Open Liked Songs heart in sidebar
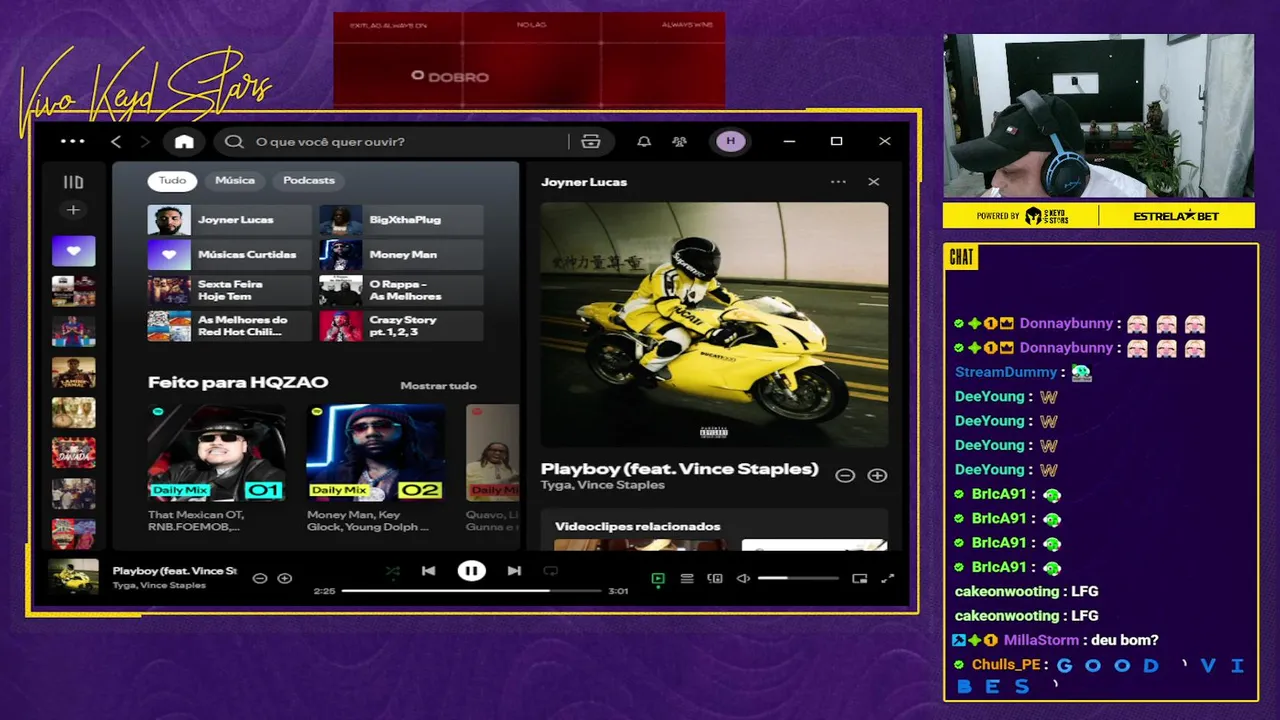The image size is (1280, 720). pos(74,251)
